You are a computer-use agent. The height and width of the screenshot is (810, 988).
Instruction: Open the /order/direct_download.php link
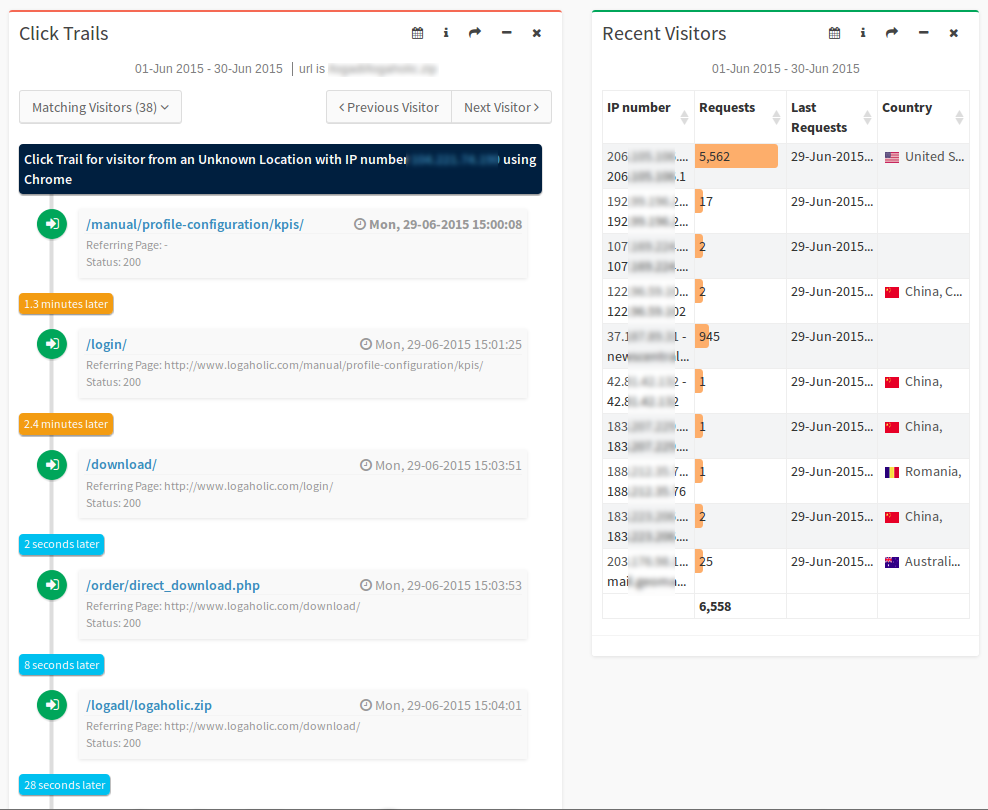[173, 585]
